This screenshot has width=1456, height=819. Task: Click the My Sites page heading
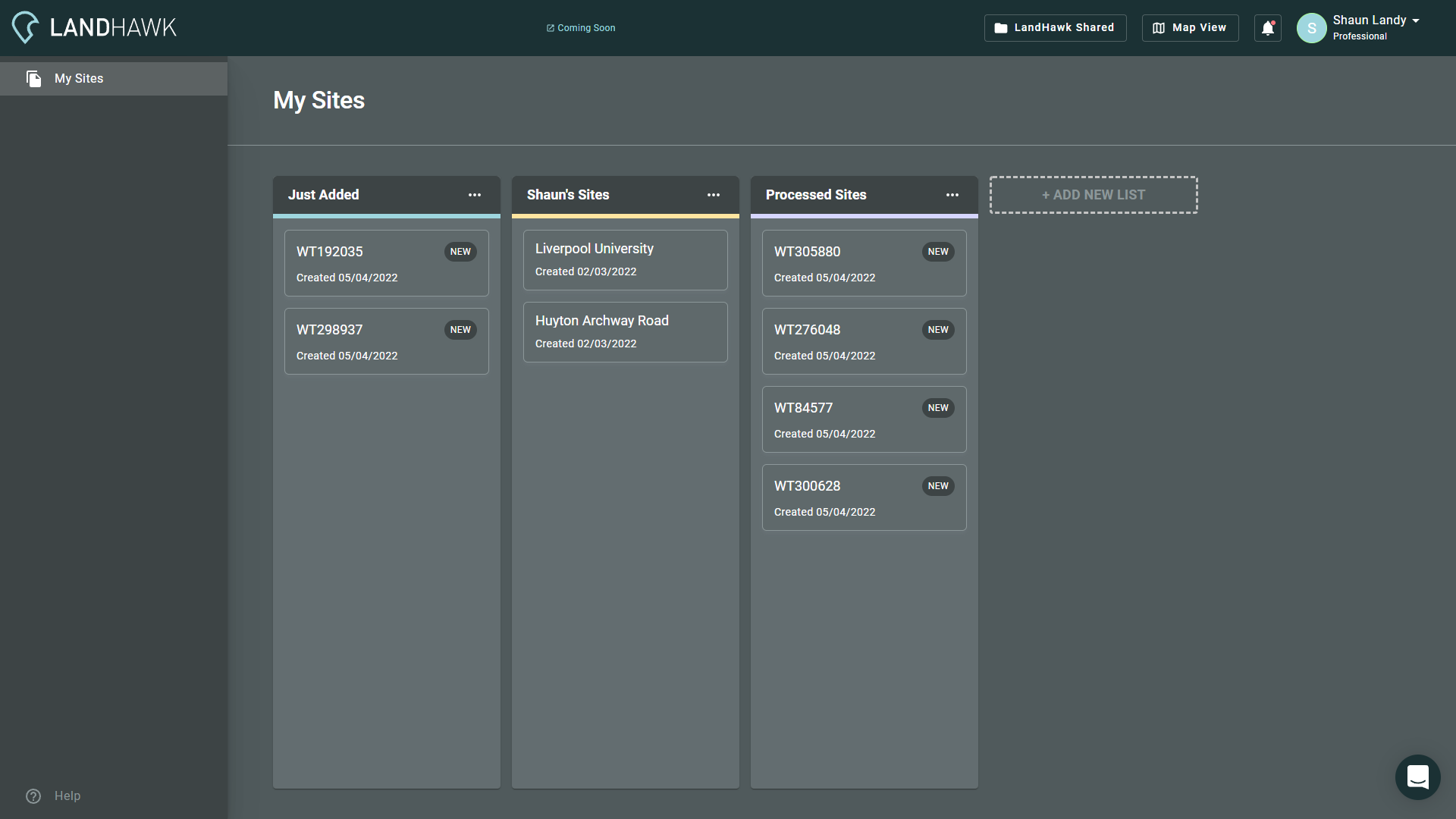319,100
